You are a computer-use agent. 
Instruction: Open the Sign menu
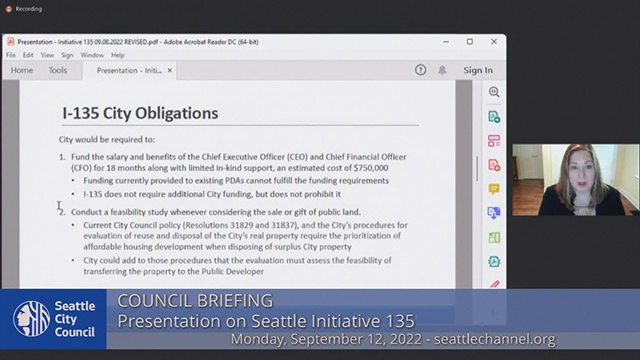tap(67, 55)
